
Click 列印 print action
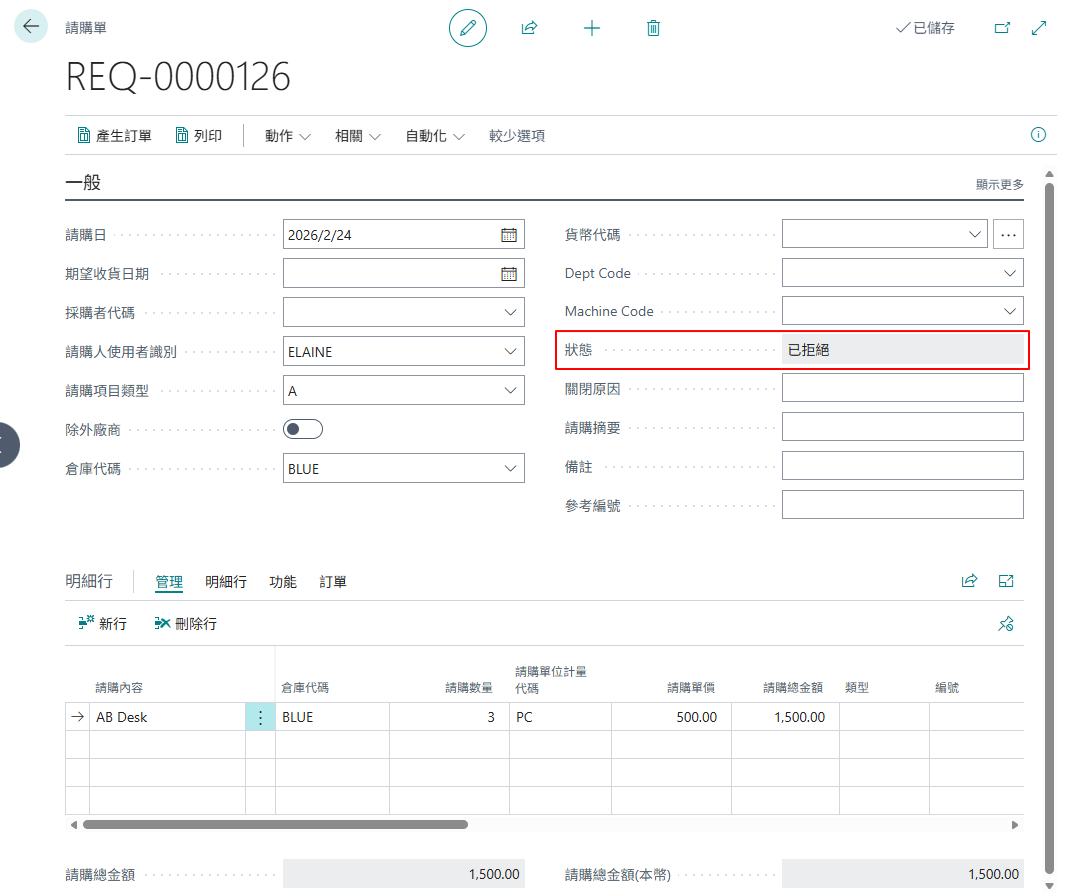[x=199, y=136]
